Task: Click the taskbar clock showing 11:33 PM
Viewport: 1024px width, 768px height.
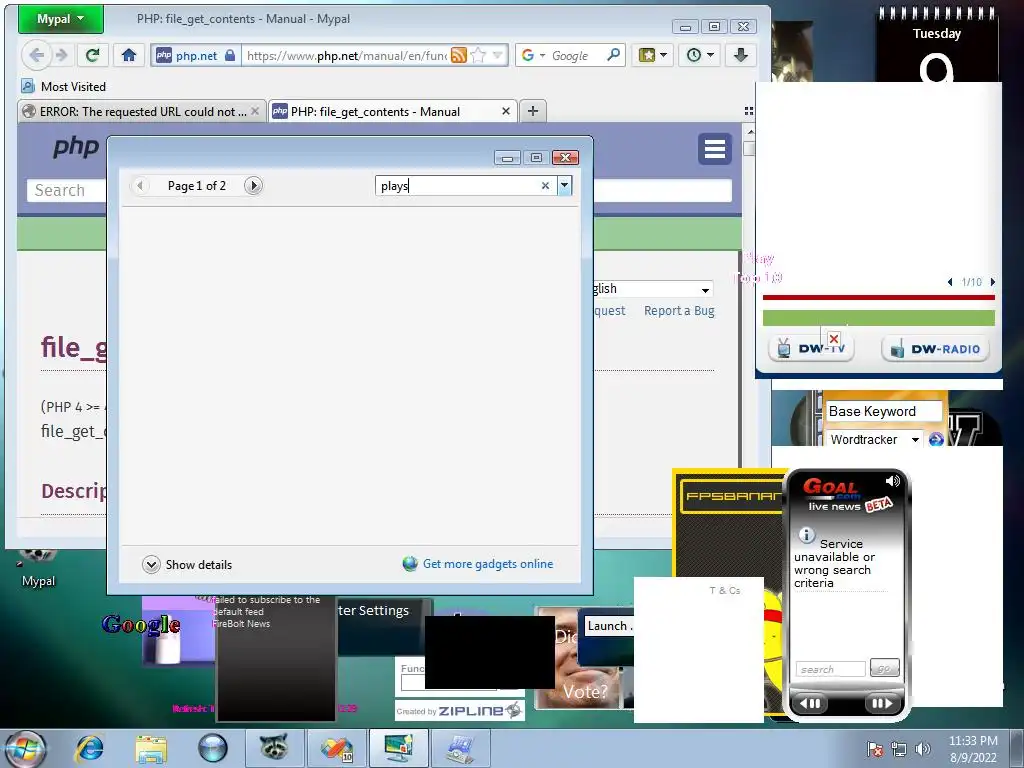Action: 973,748
